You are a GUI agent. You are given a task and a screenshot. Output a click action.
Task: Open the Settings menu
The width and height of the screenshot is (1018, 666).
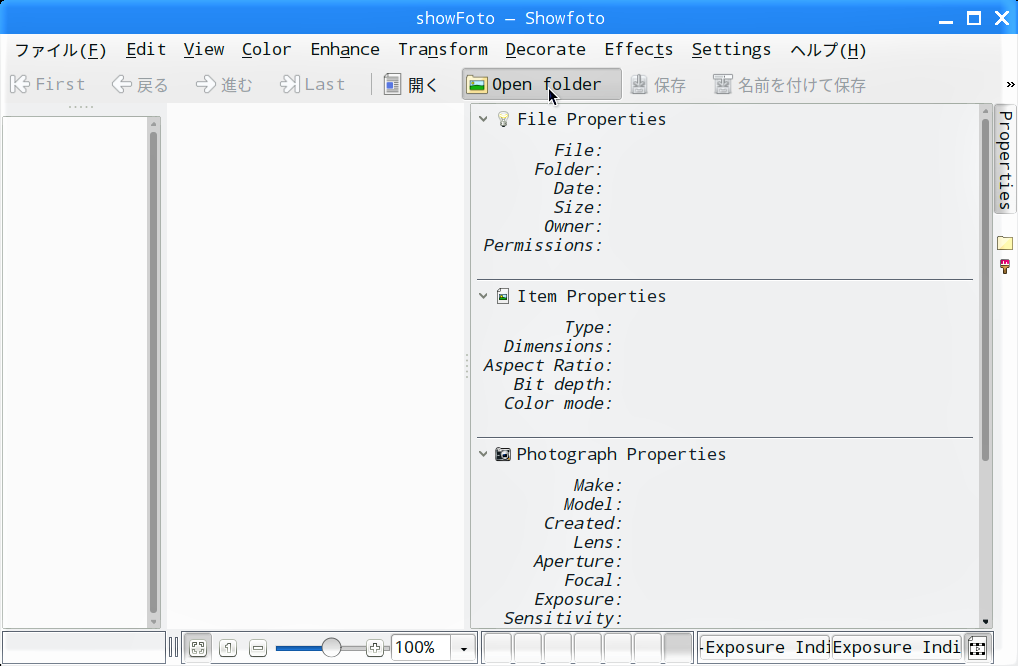coord(731,50)
